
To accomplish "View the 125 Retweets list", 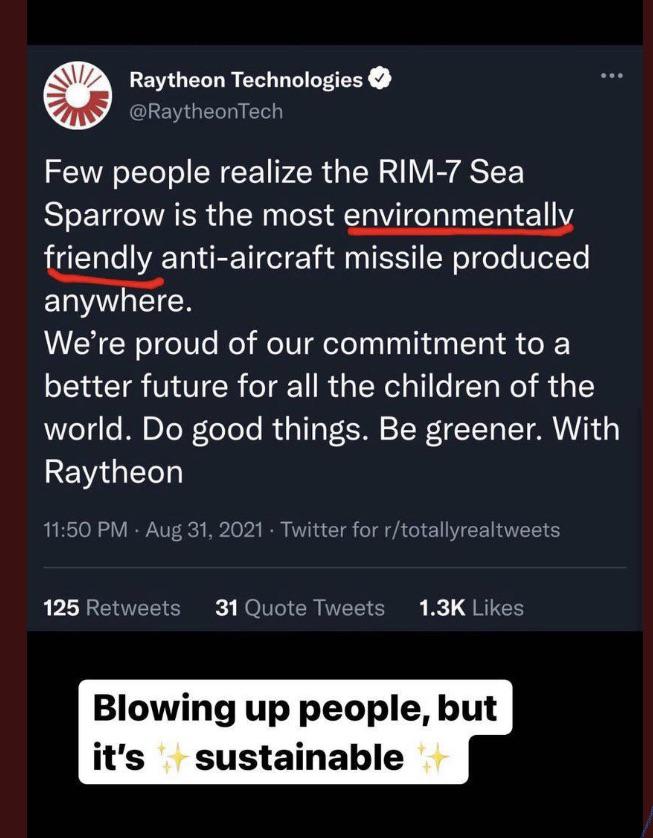I will (x=112, y=607).
